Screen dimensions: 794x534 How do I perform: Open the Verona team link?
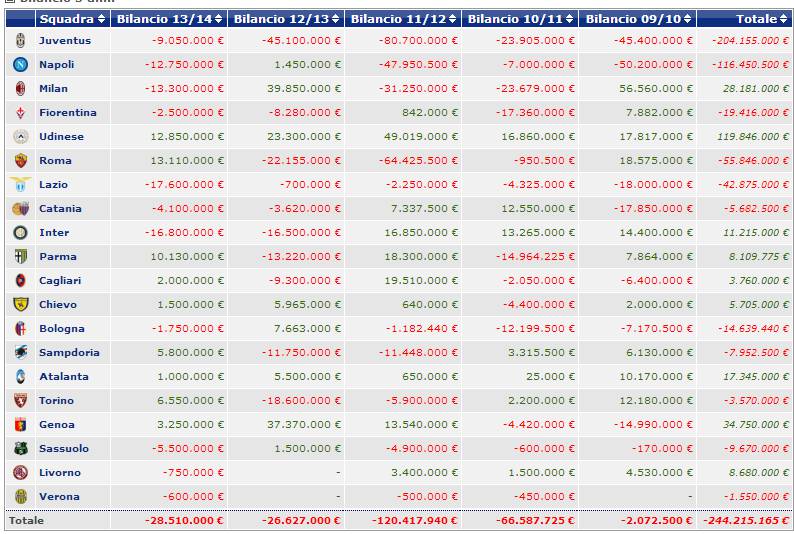point(59,496)
